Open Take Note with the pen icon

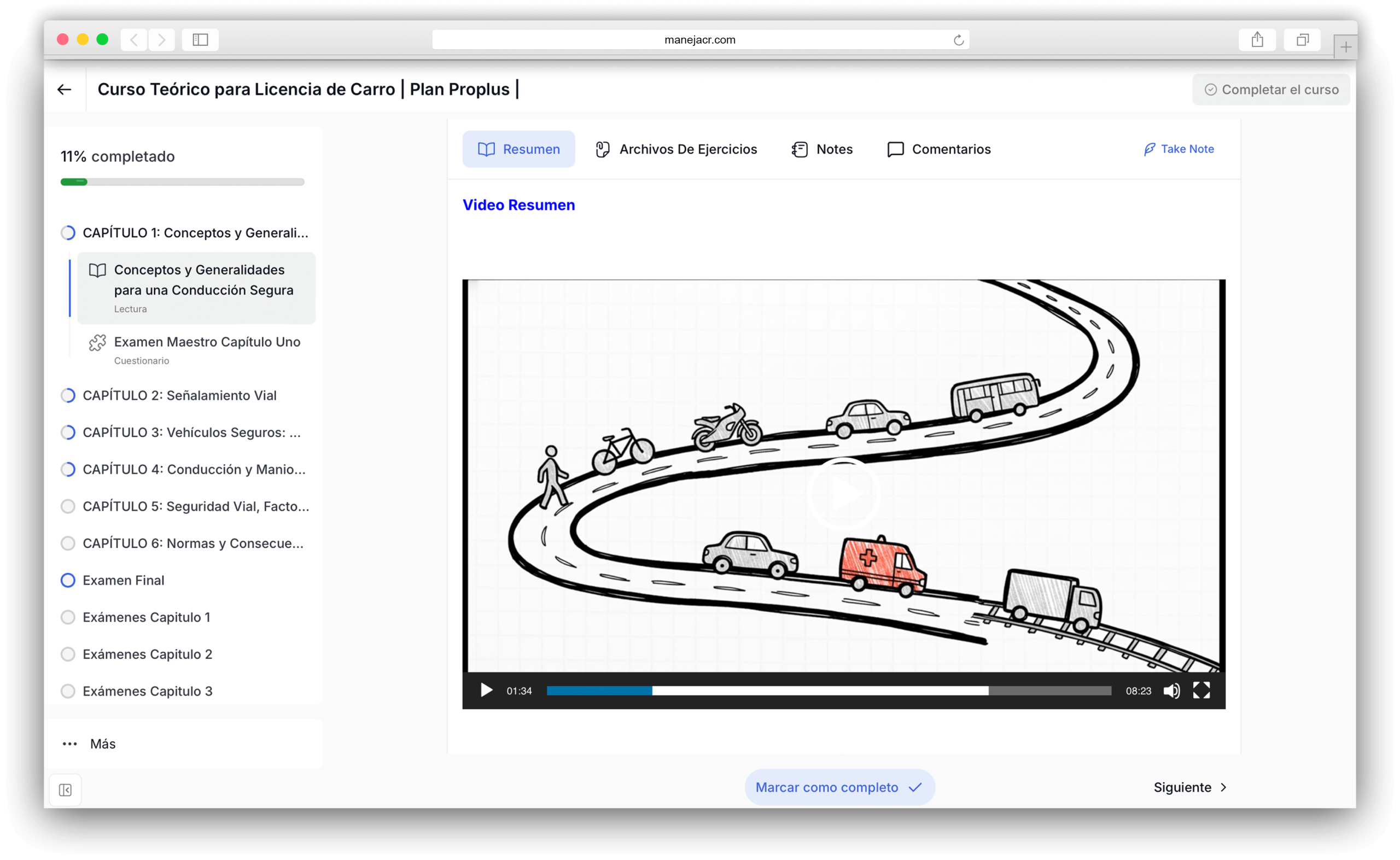(x=1178, y=149)
